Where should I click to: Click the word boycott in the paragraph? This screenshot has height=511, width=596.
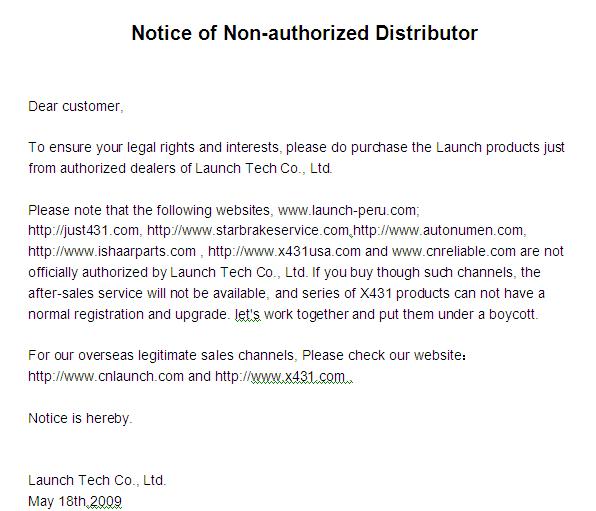[x=512, y=314]
